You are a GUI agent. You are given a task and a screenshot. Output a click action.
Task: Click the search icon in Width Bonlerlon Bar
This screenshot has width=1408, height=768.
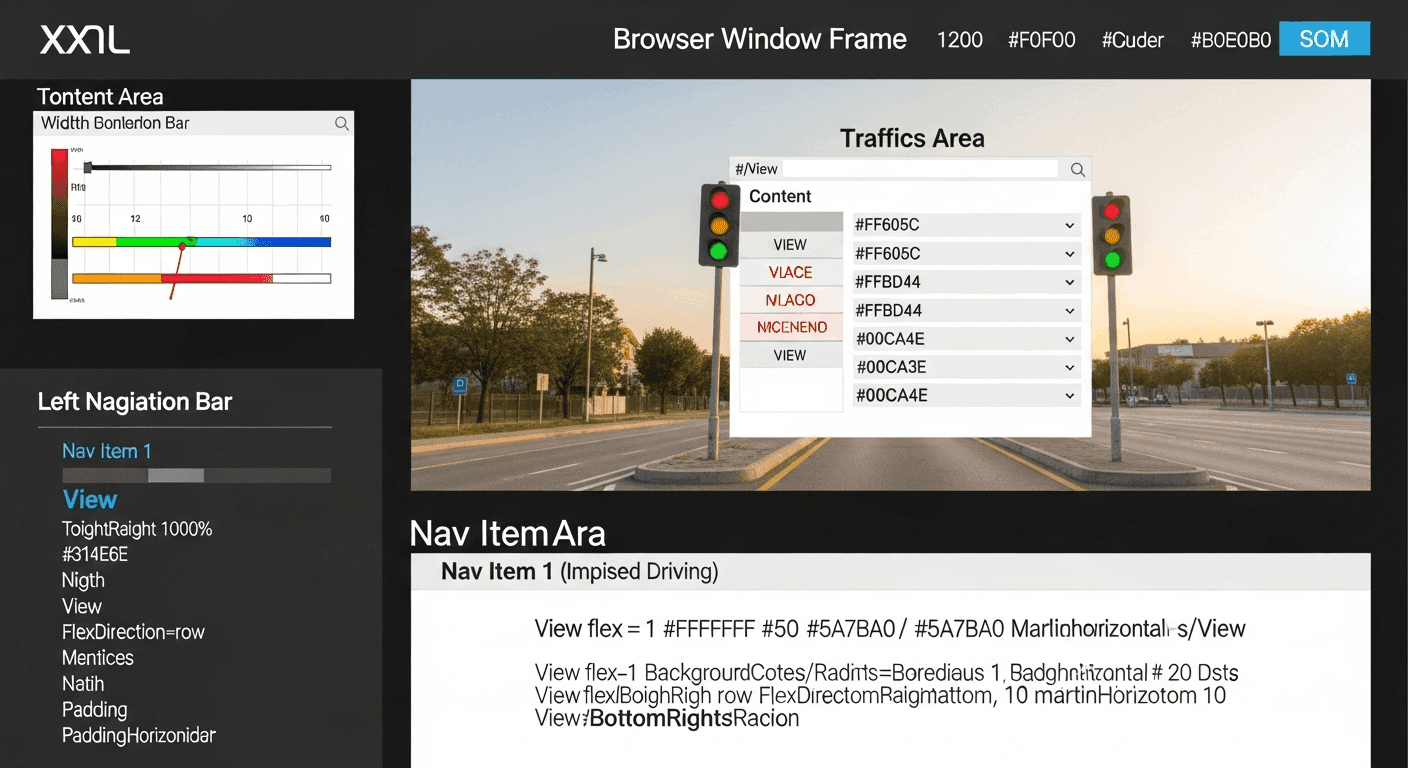coord(342,123)
